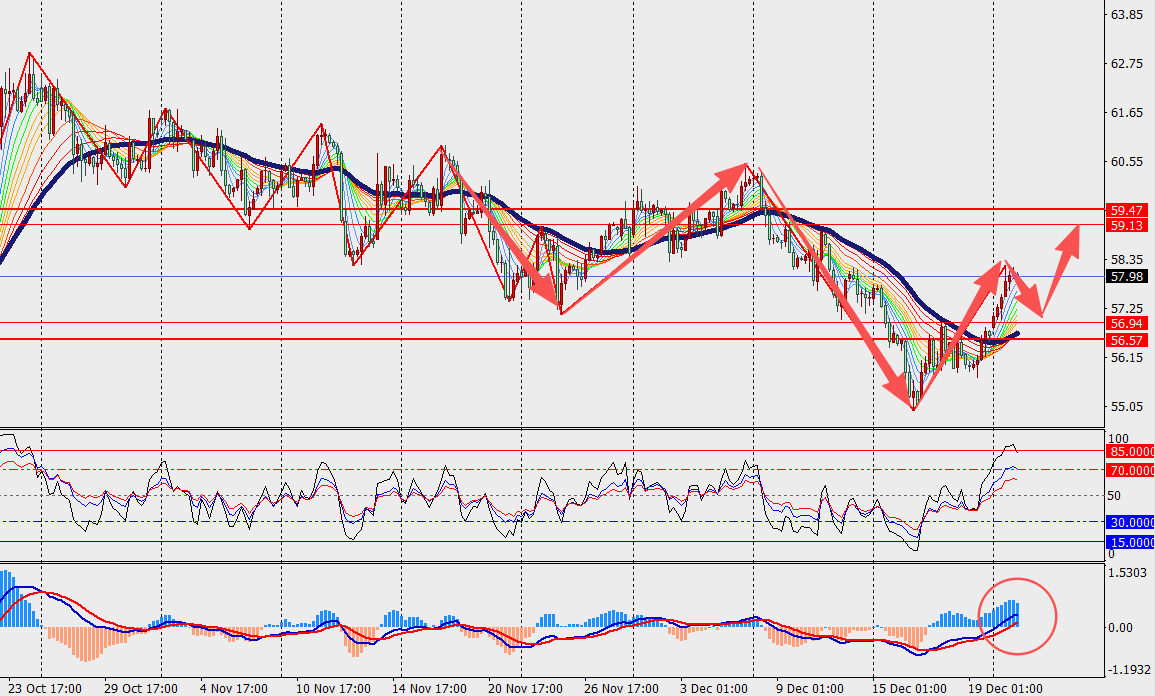Click the 1.5303 MACD scale value
Viewport: 1155px width, 696px height.
click(x=1128, y=572)
